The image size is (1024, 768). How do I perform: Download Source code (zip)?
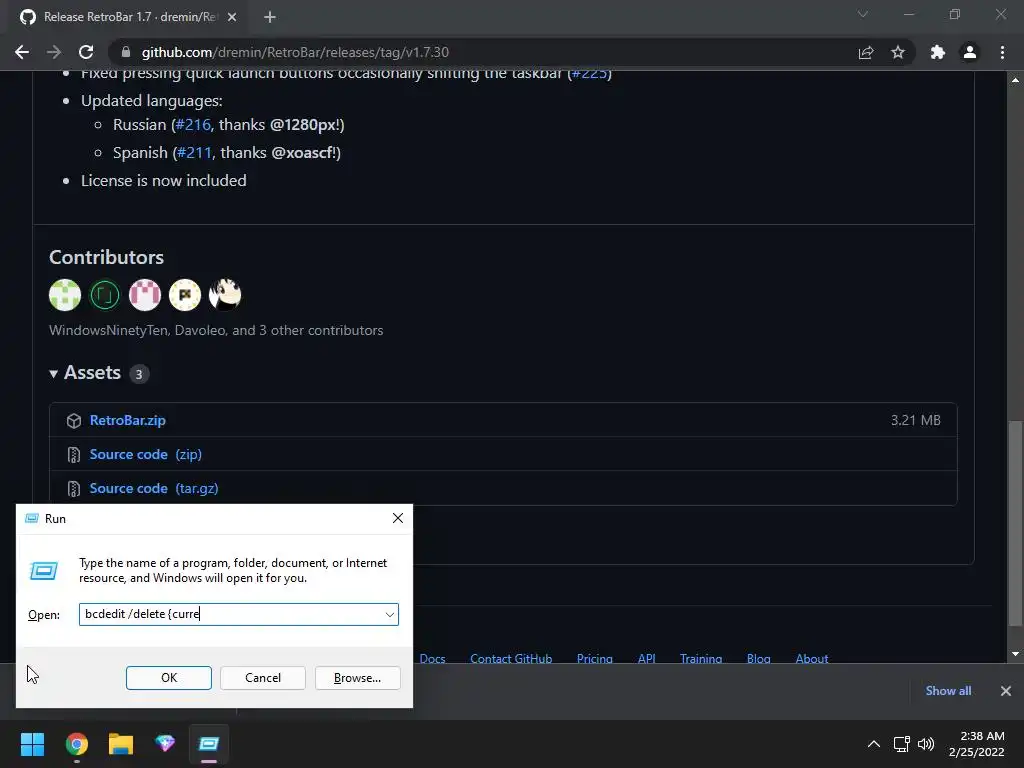pos(146,455)
